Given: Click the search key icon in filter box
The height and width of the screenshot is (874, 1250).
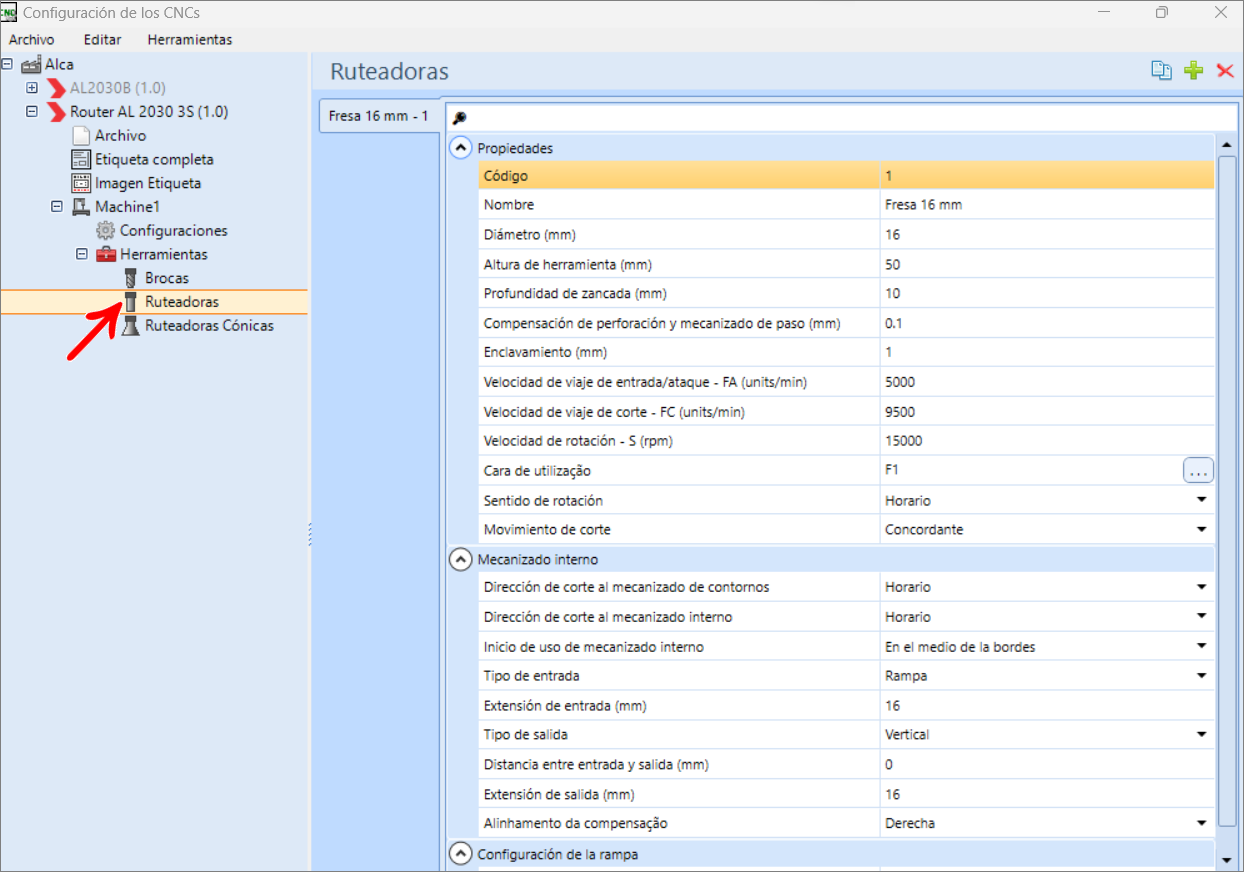Looking at the screenshot, I should 460,117.
